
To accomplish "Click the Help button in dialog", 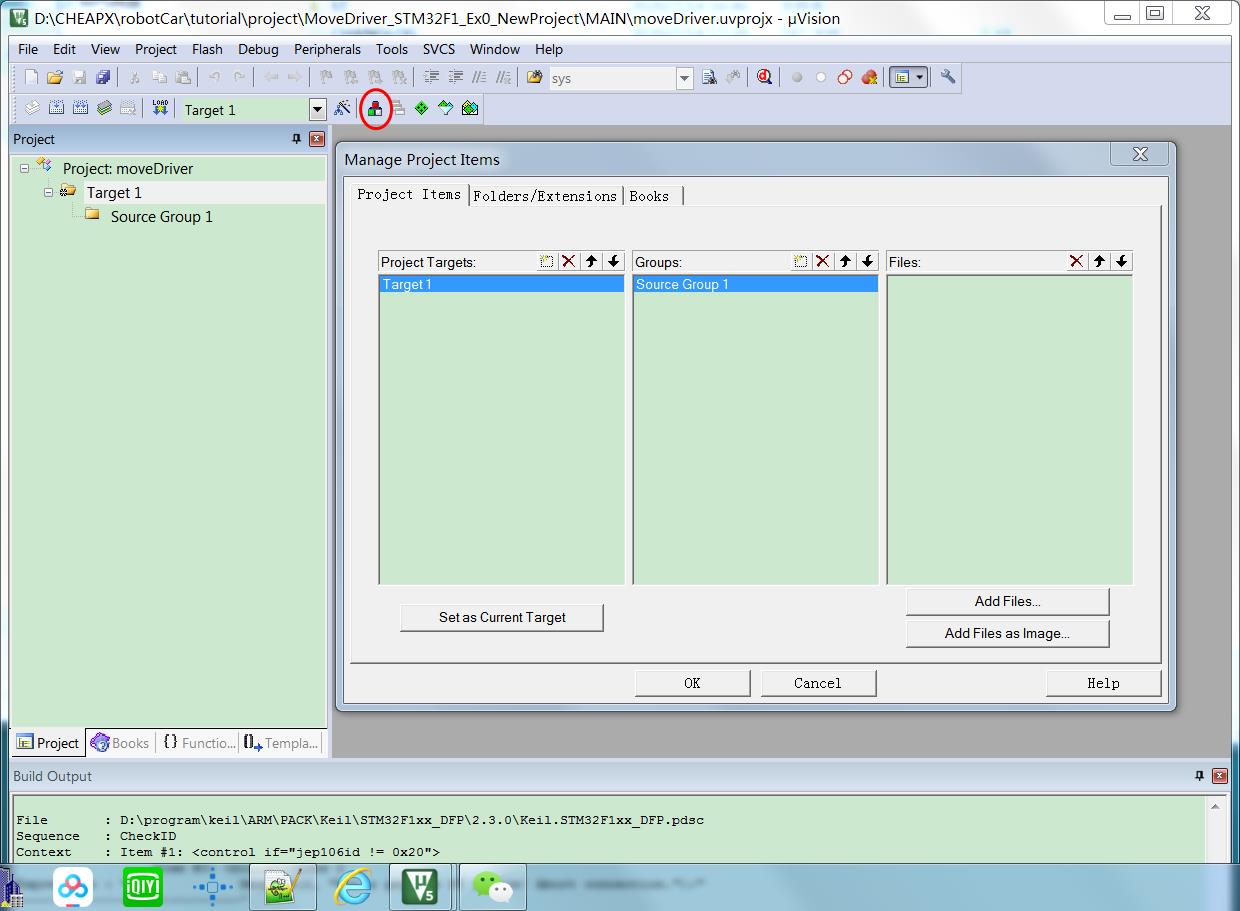I will (x=1103, y=683).
